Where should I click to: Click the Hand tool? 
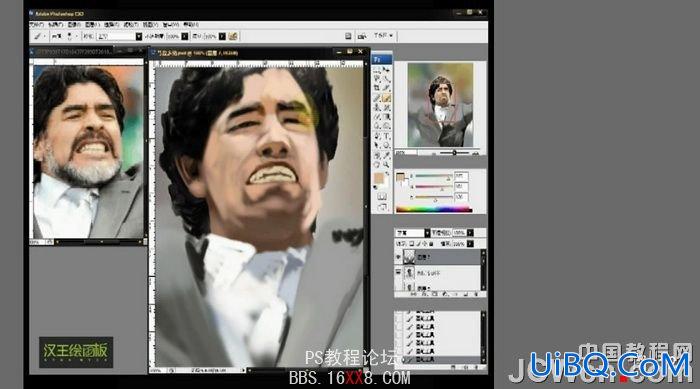pyautogui.click(x=378, y=164)
